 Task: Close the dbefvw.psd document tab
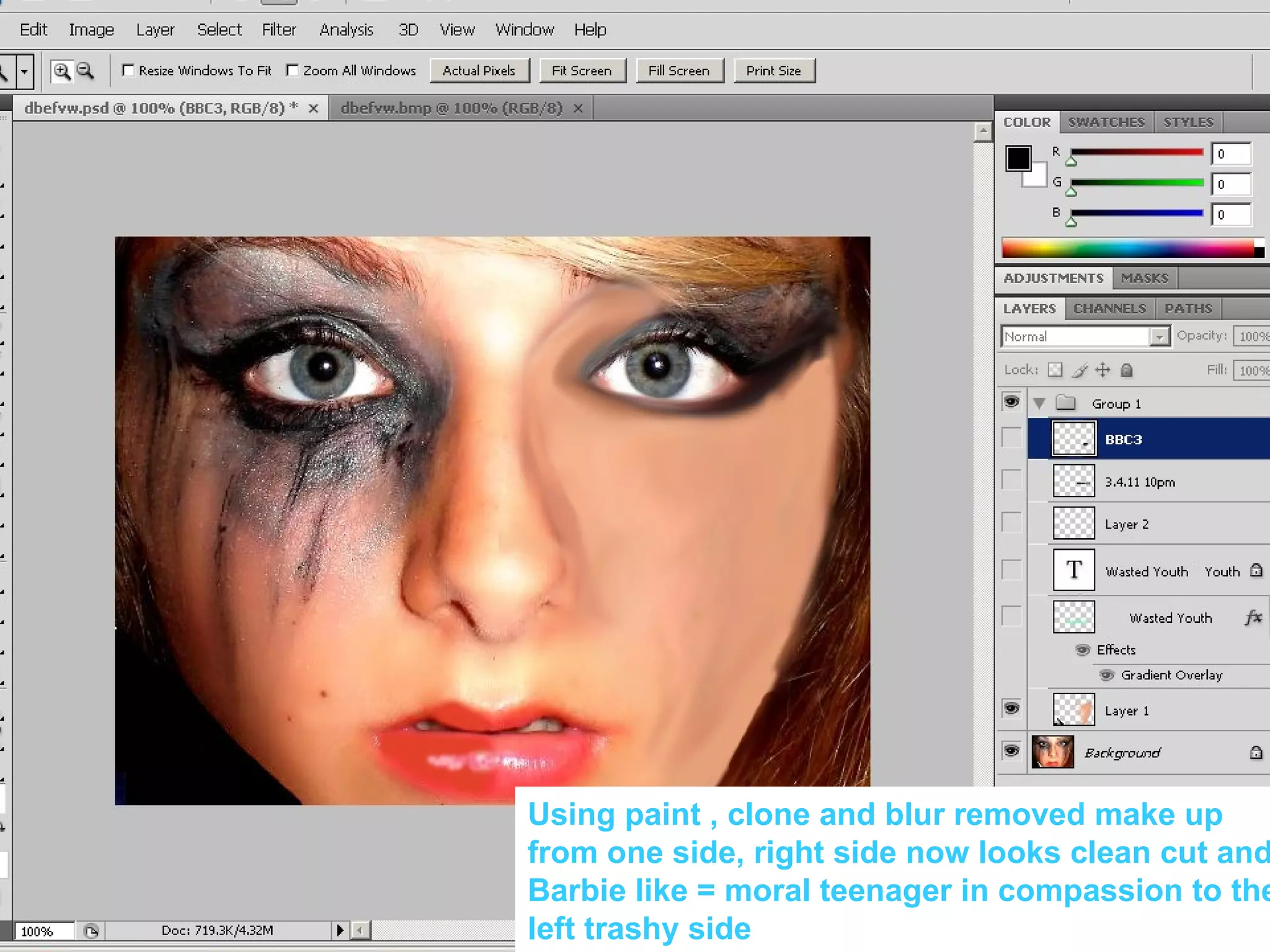[x=314, y=109]
